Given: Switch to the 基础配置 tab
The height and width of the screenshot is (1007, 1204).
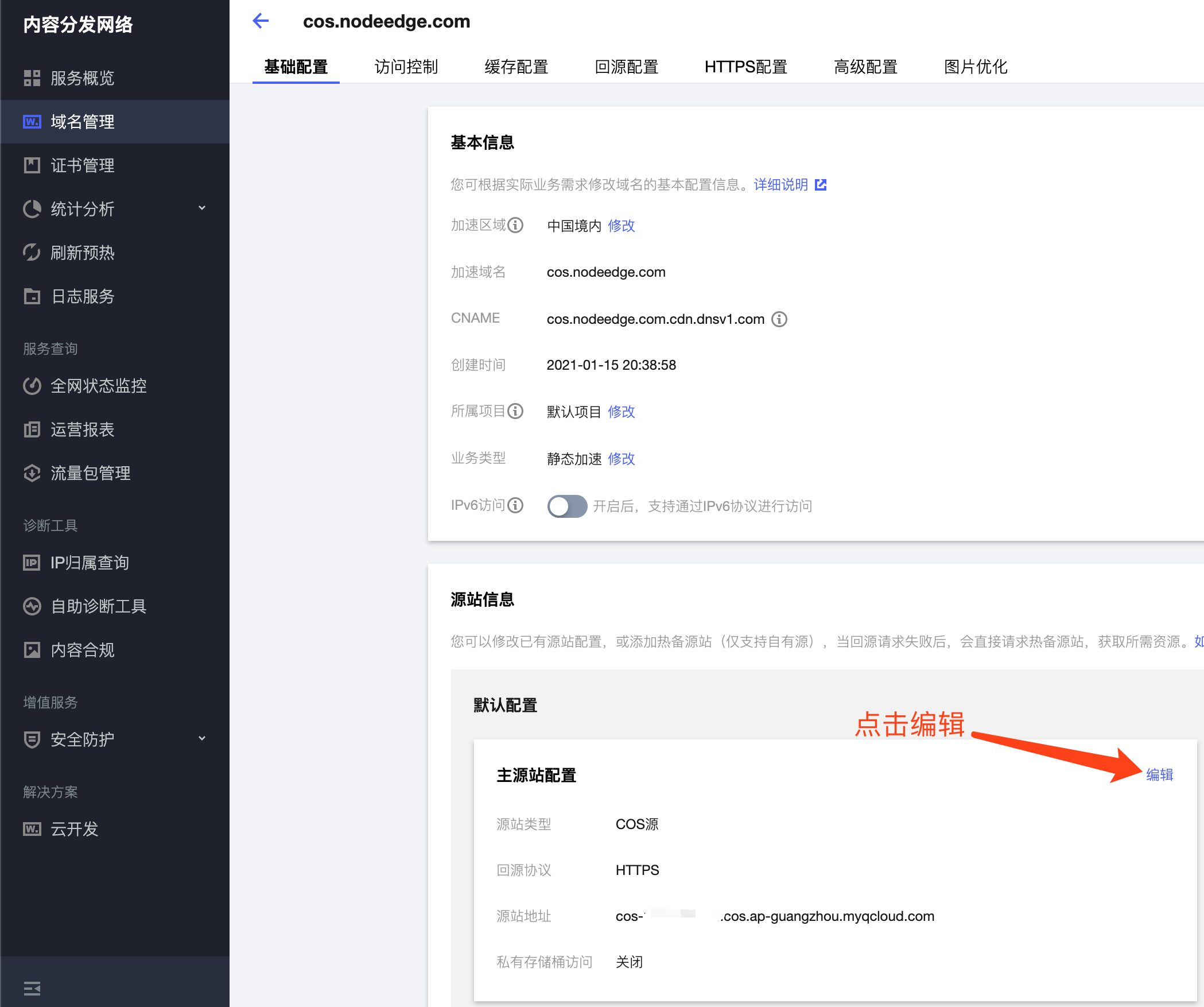Looking at the screenshot, I should (296, 67).
